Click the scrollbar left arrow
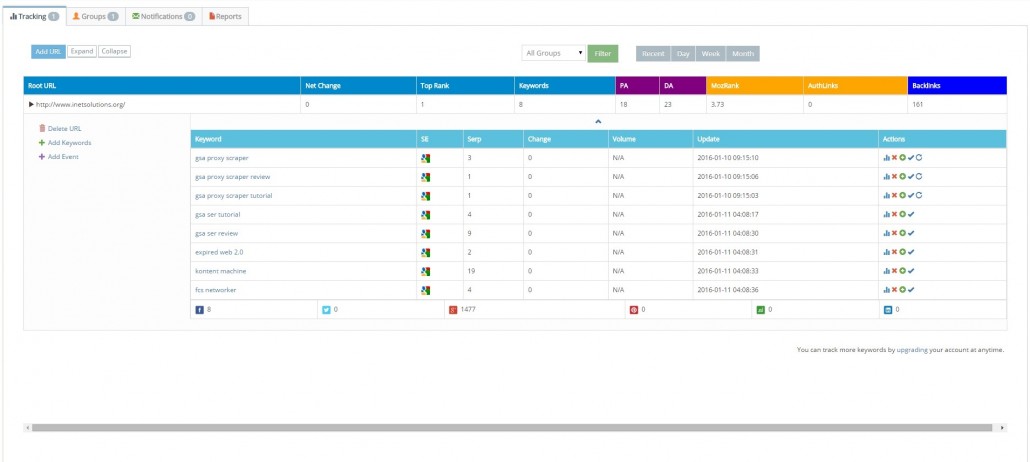Viewport: 1030px width, 462px height. pos(28,428)
